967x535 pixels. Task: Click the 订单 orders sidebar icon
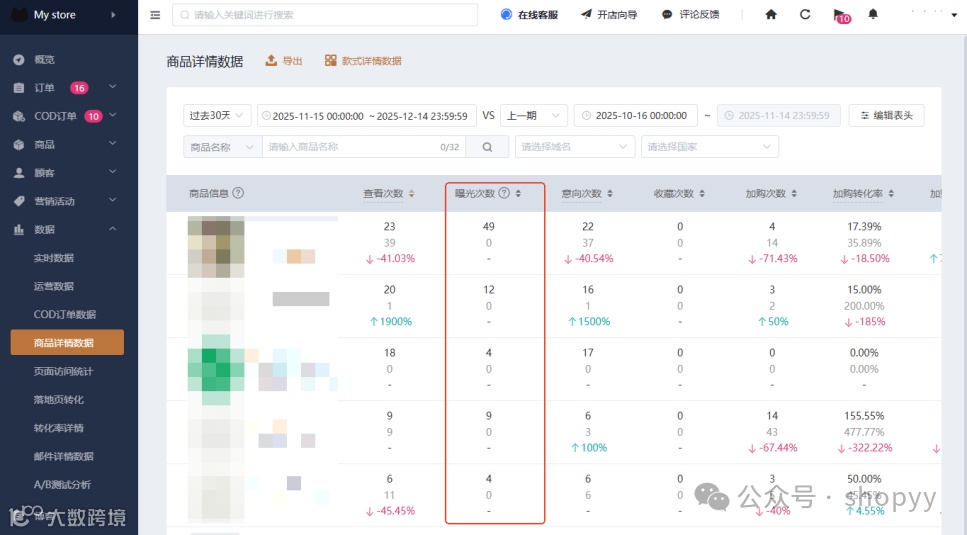coord(19,88)
